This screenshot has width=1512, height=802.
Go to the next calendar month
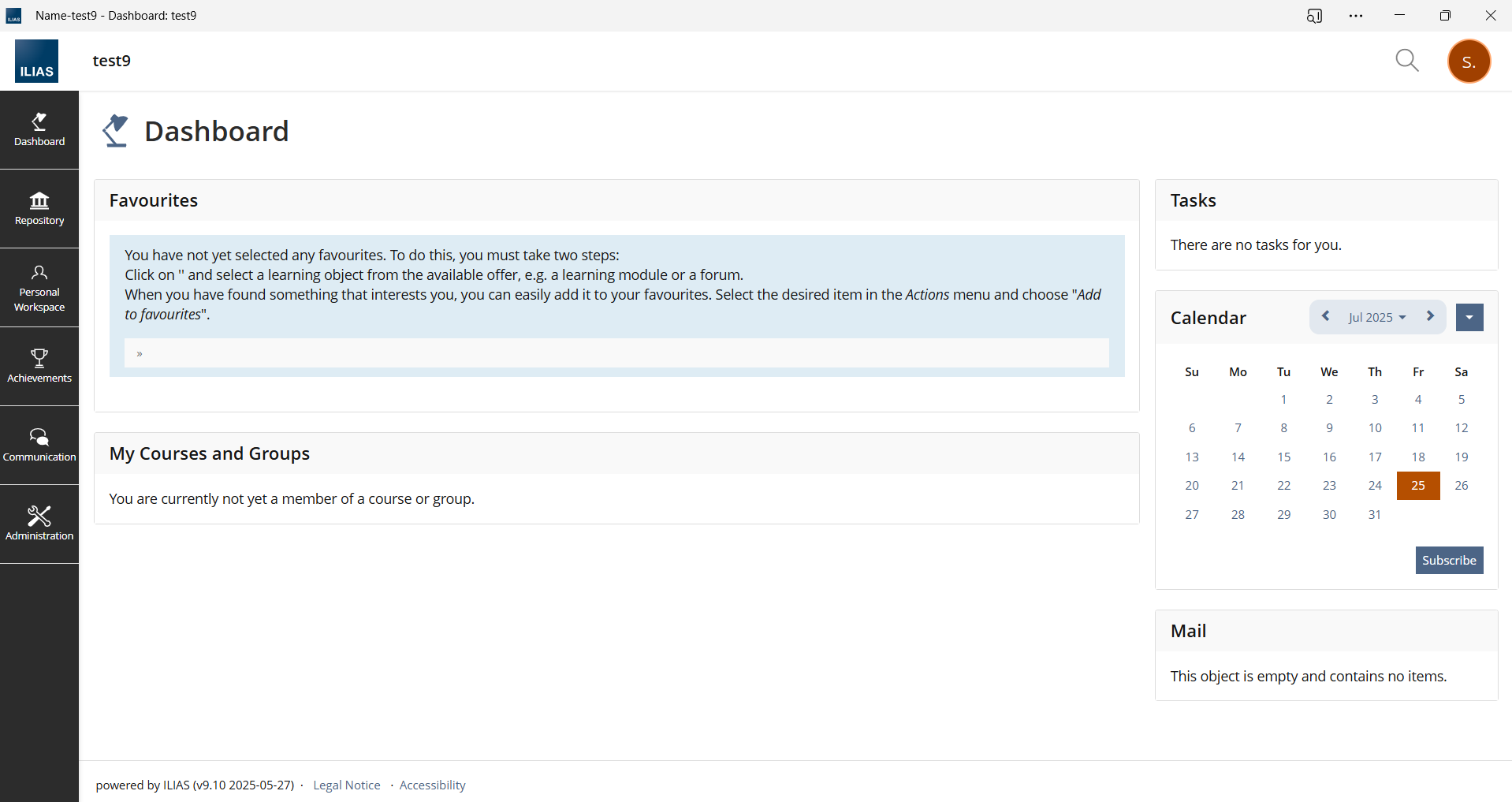click(1430, 316)
